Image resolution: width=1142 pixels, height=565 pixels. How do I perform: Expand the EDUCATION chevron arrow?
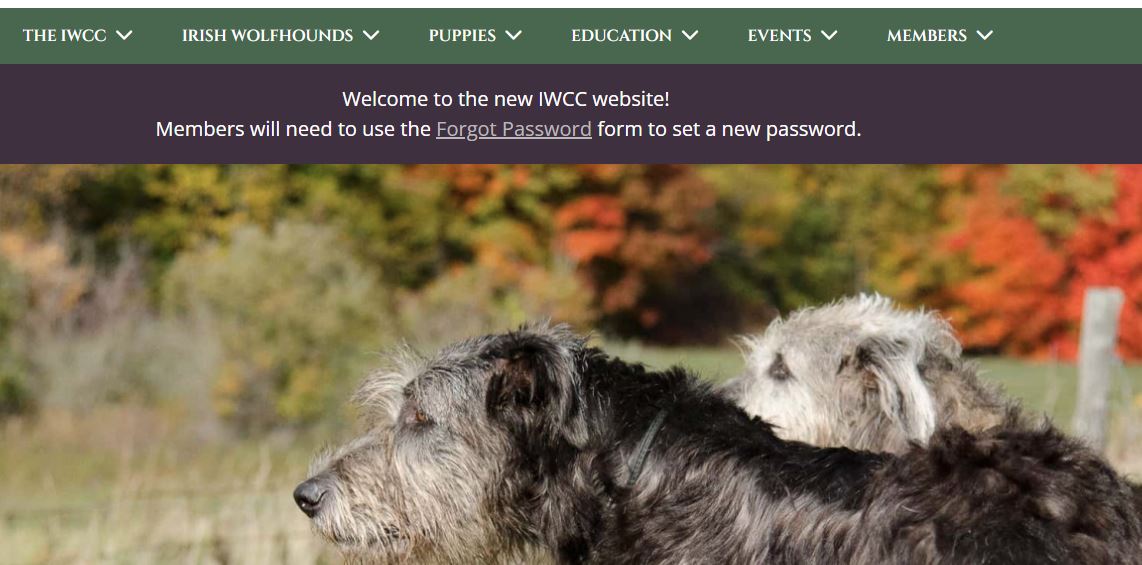pyautogui.click(x=690, y=36)
